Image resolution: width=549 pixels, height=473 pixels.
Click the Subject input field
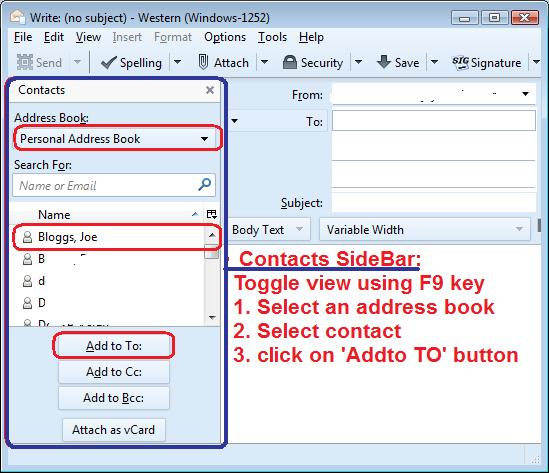pos(433,203)
